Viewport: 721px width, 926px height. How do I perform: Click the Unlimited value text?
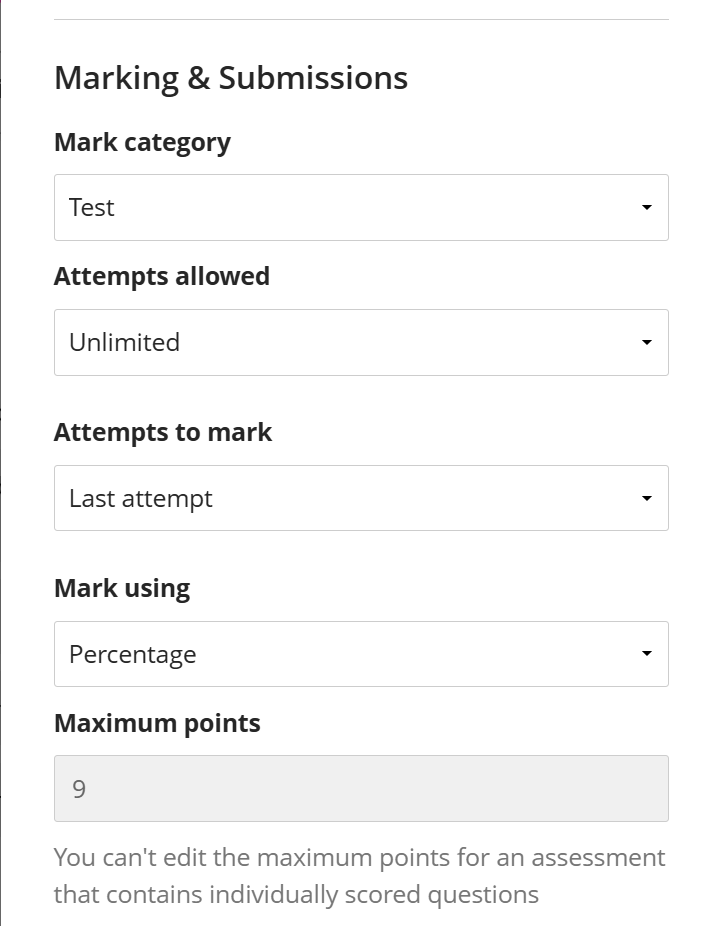coord(124,342)
